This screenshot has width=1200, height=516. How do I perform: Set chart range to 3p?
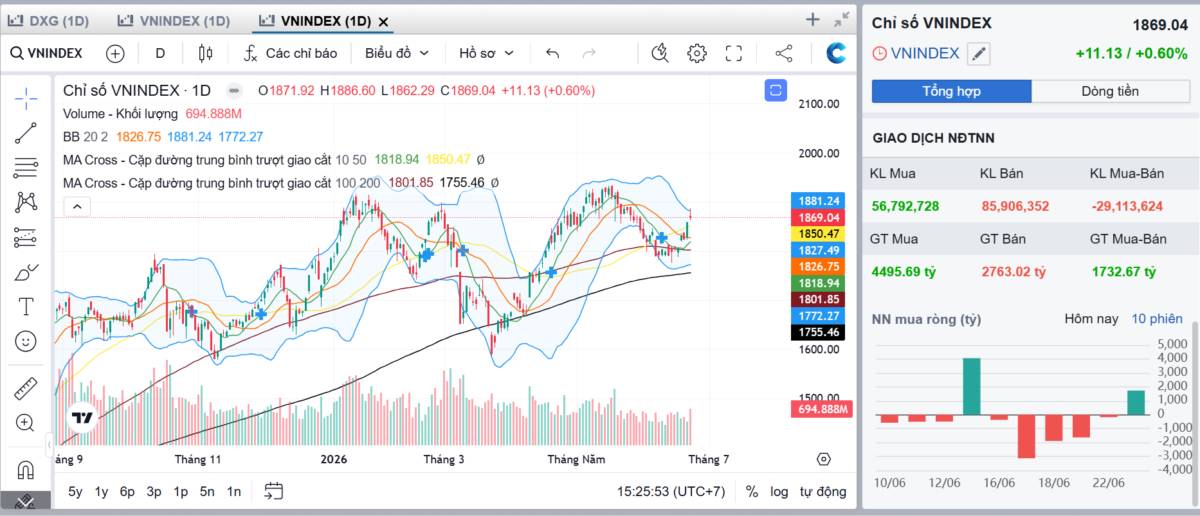[153, 491]
